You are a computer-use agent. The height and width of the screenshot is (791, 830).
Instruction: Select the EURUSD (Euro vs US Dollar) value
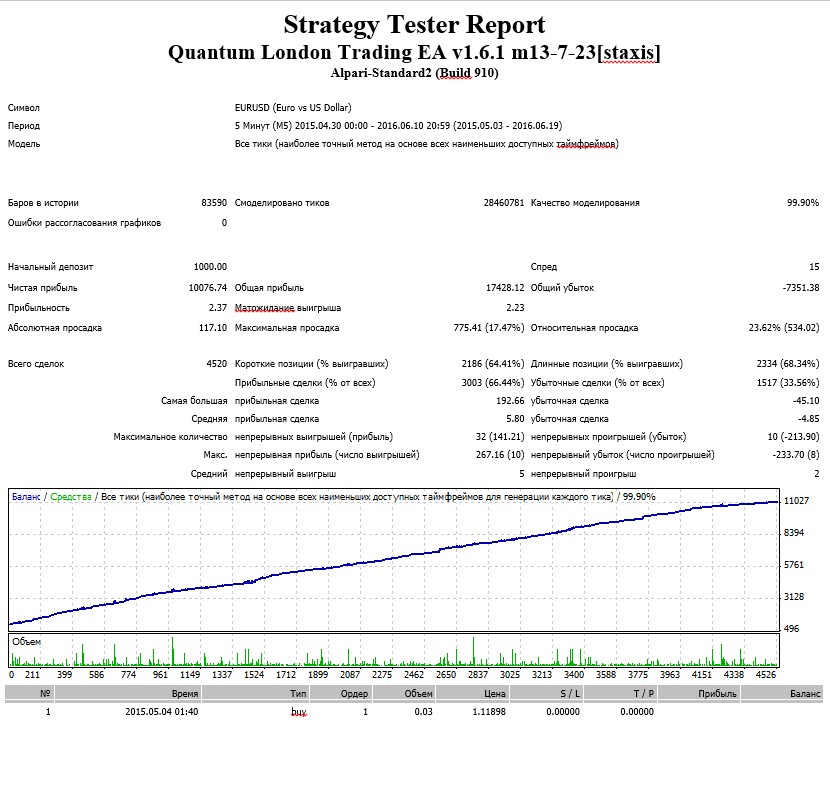pos(293,107)
